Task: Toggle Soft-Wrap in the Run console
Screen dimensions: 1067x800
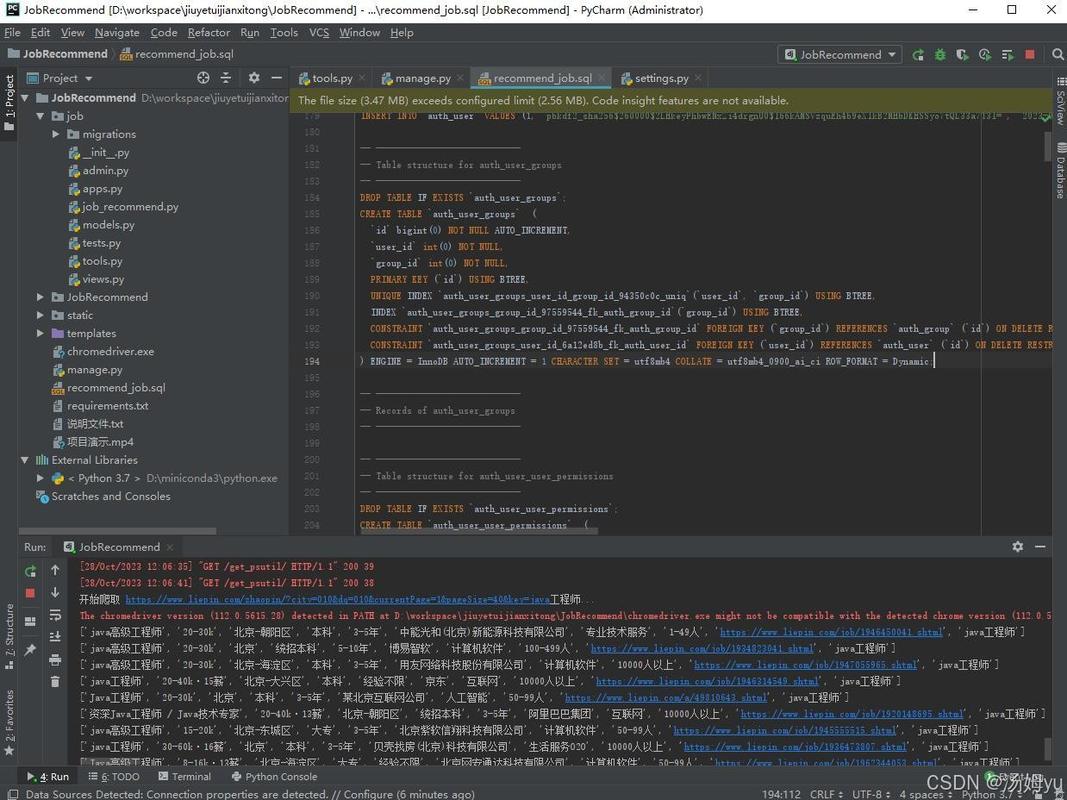Action: pos(55,616)
